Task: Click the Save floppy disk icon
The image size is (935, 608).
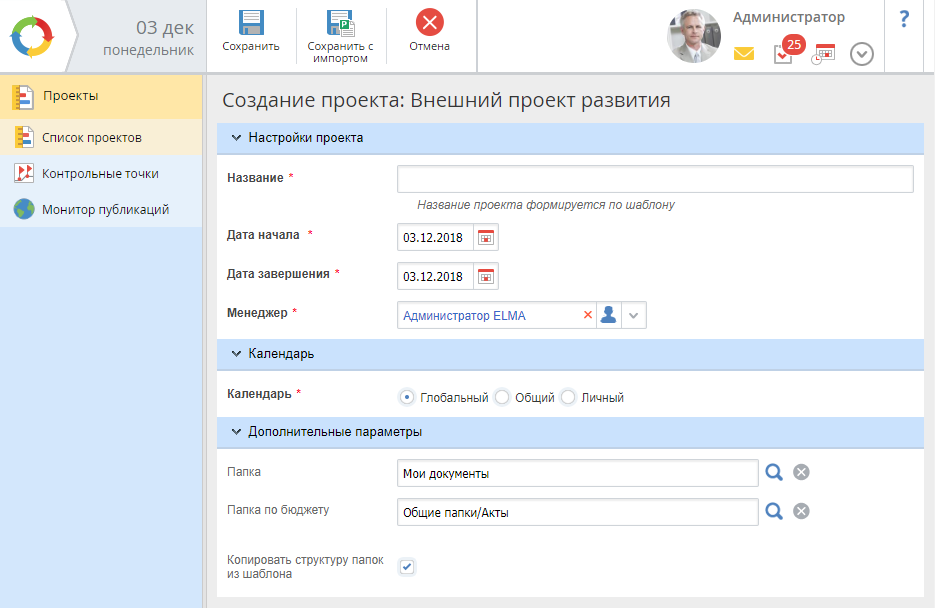Action: (x=250, y=23)
